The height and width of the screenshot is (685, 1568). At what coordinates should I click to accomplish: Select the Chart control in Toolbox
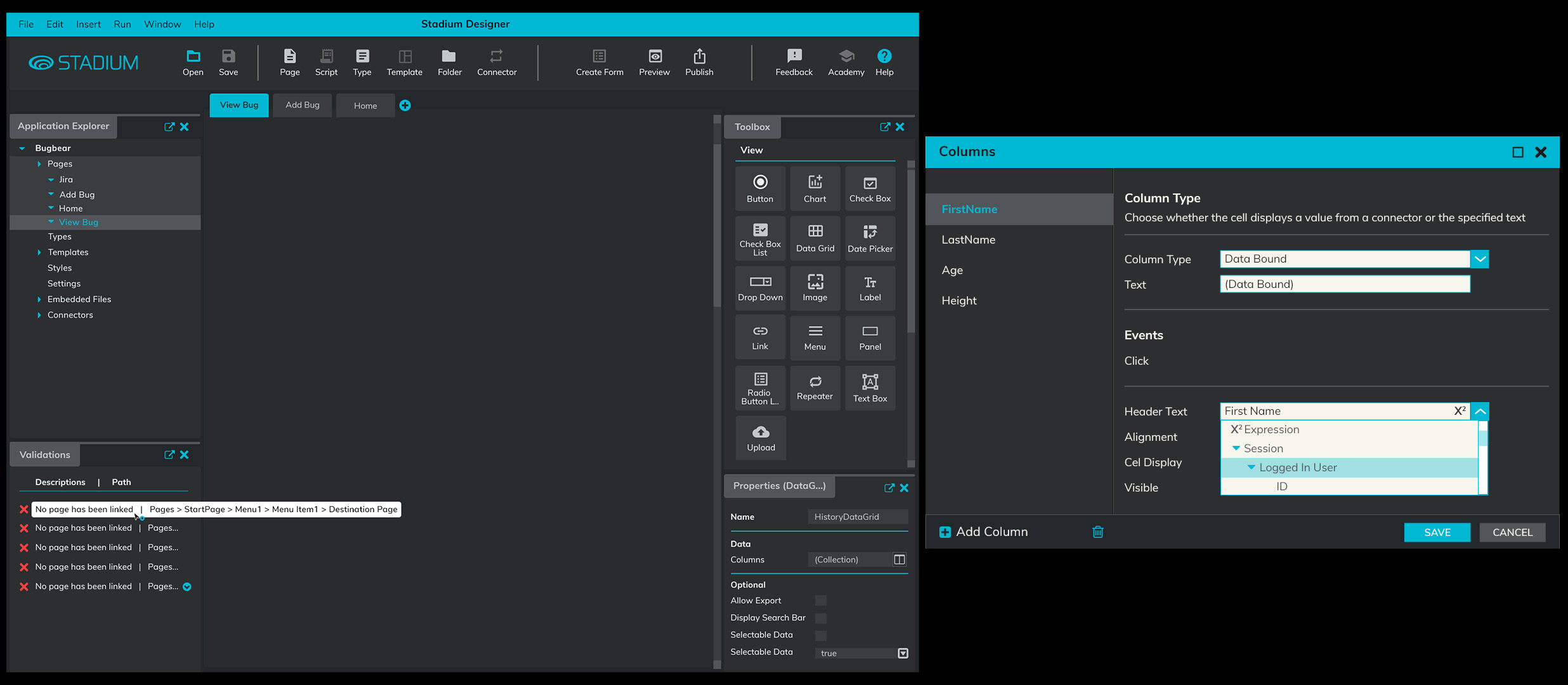tap(815, 188)
